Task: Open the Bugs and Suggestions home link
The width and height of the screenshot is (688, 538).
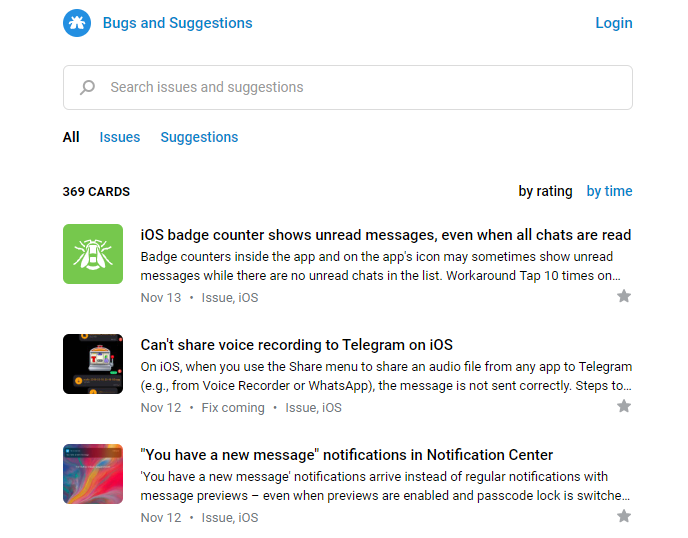Action: [177, 23]
